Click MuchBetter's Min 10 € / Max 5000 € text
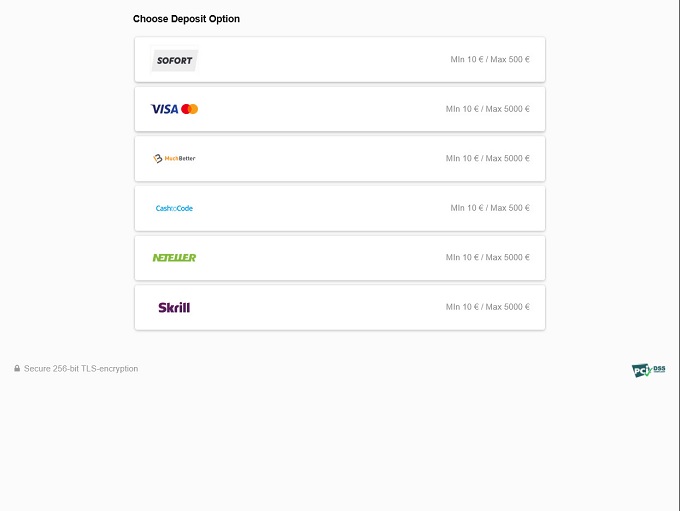The width and height of the screenshot is (680, 511). coord(488,158)
